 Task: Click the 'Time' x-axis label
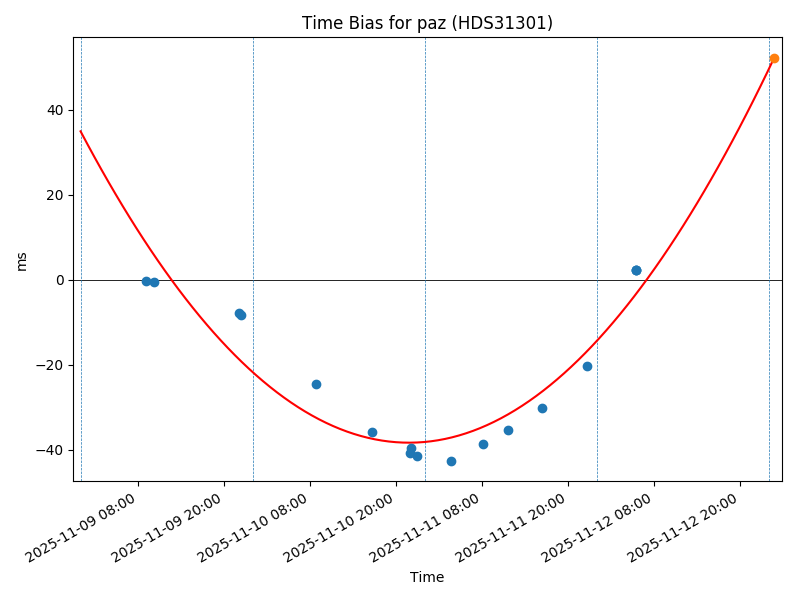point(427,577)
